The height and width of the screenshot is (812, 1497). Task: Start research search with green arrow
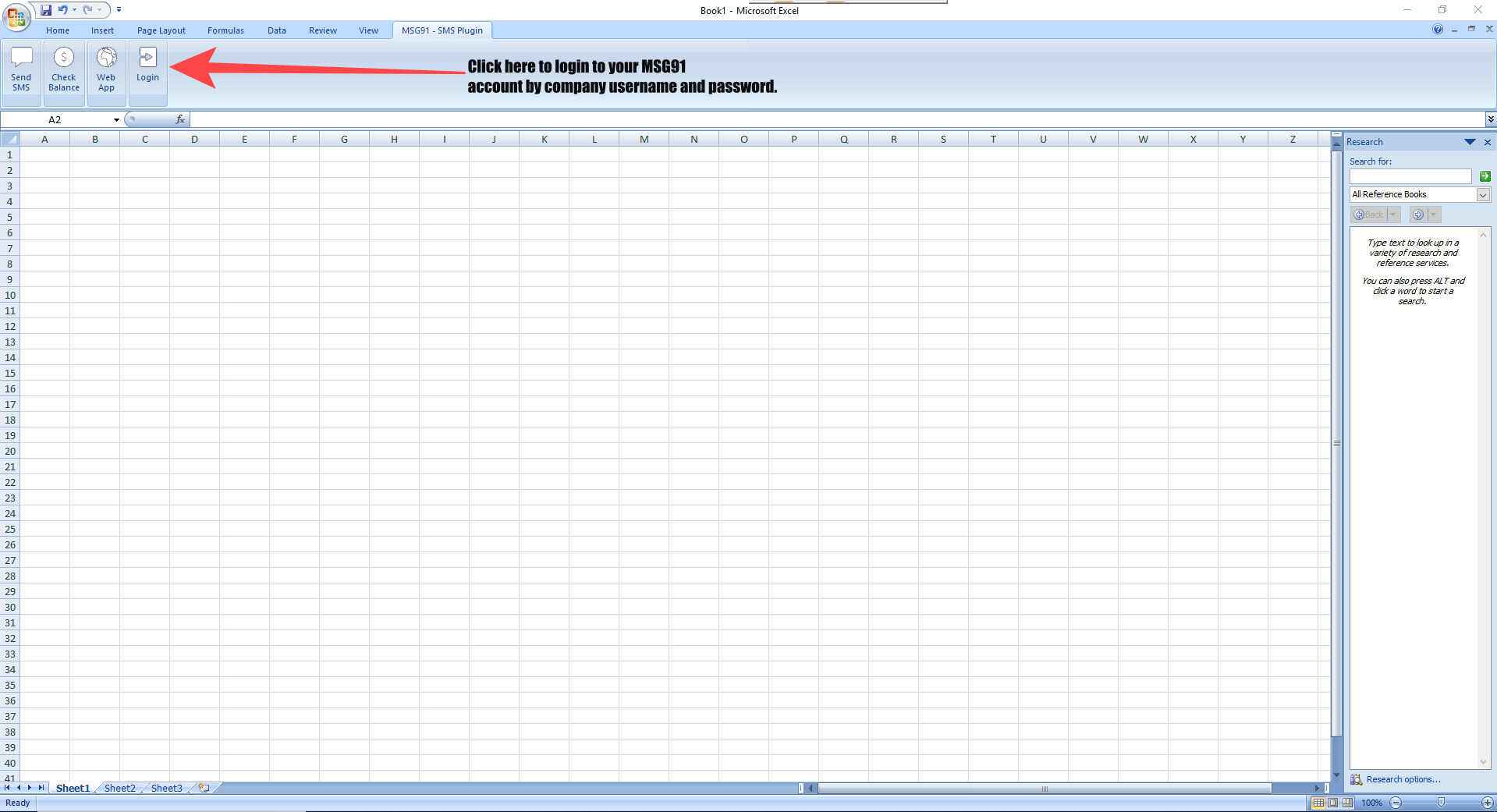point(1485,176)
